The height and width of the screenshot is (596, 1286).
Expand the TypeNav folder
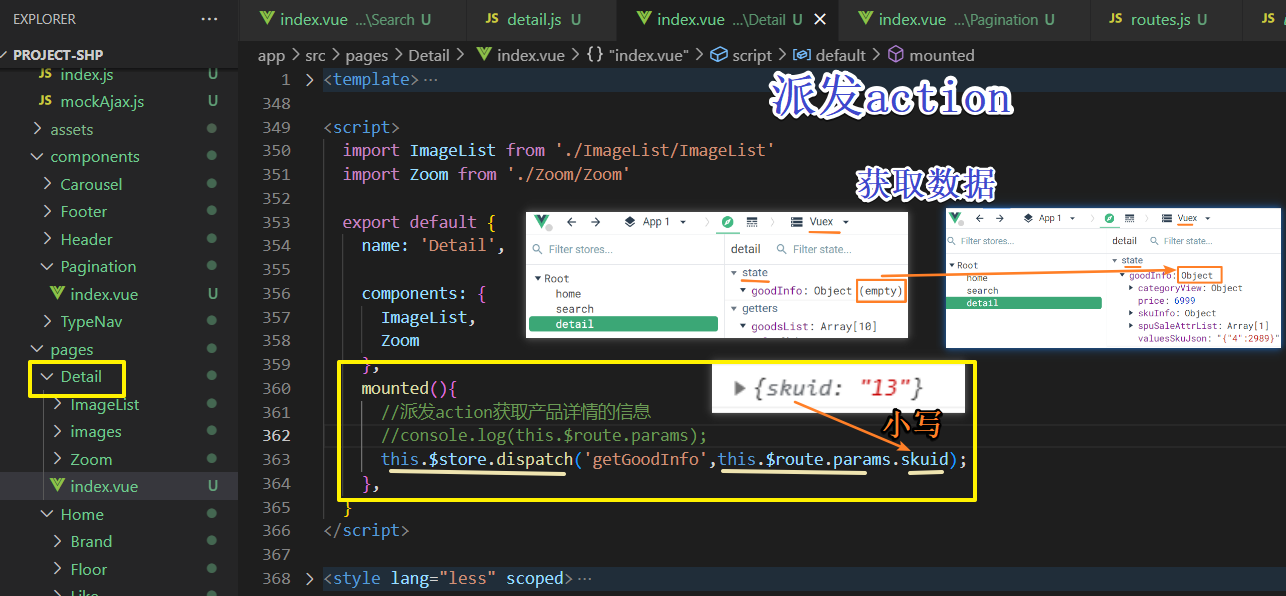[x=91, y=322]
